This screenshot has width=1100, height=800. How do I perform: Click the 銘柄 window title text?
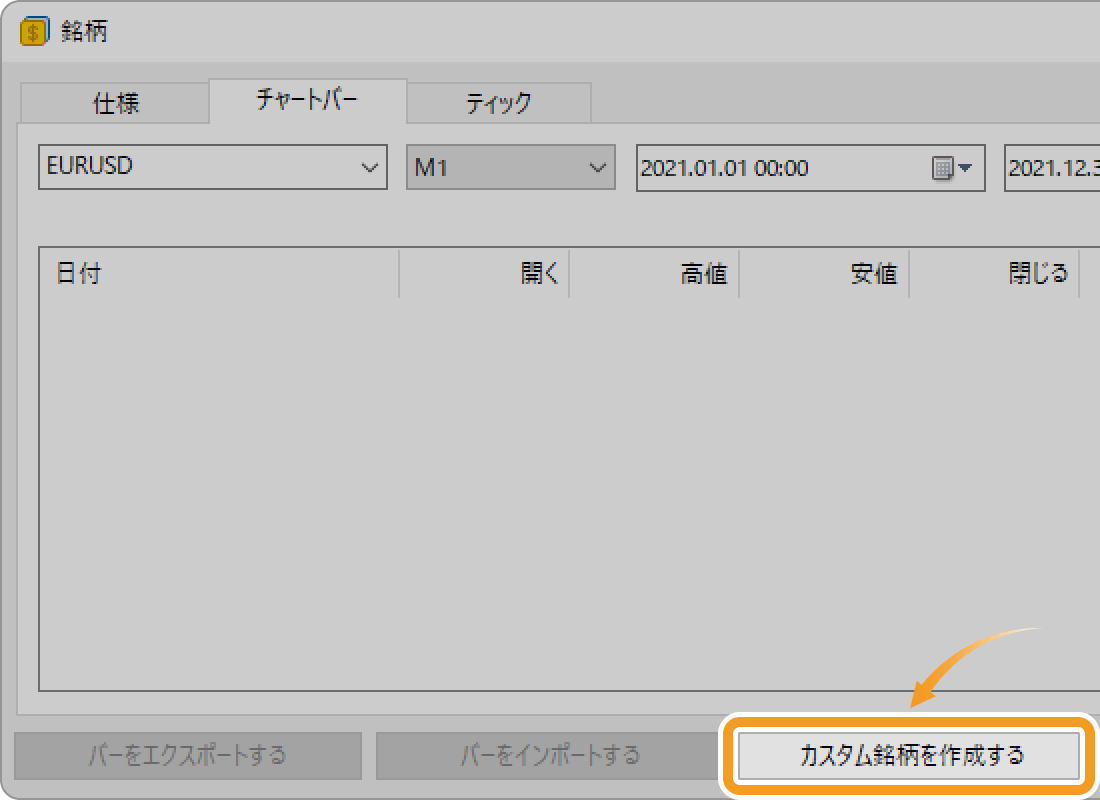pos(84,31)
